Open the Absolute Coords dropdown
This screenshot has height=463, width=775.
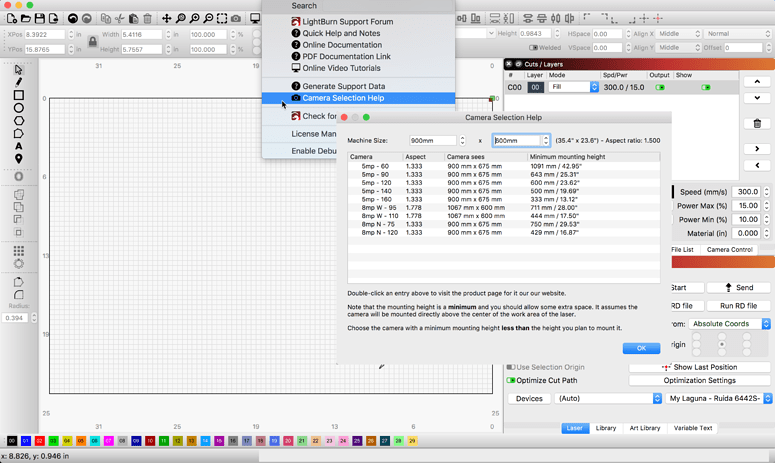730,324
